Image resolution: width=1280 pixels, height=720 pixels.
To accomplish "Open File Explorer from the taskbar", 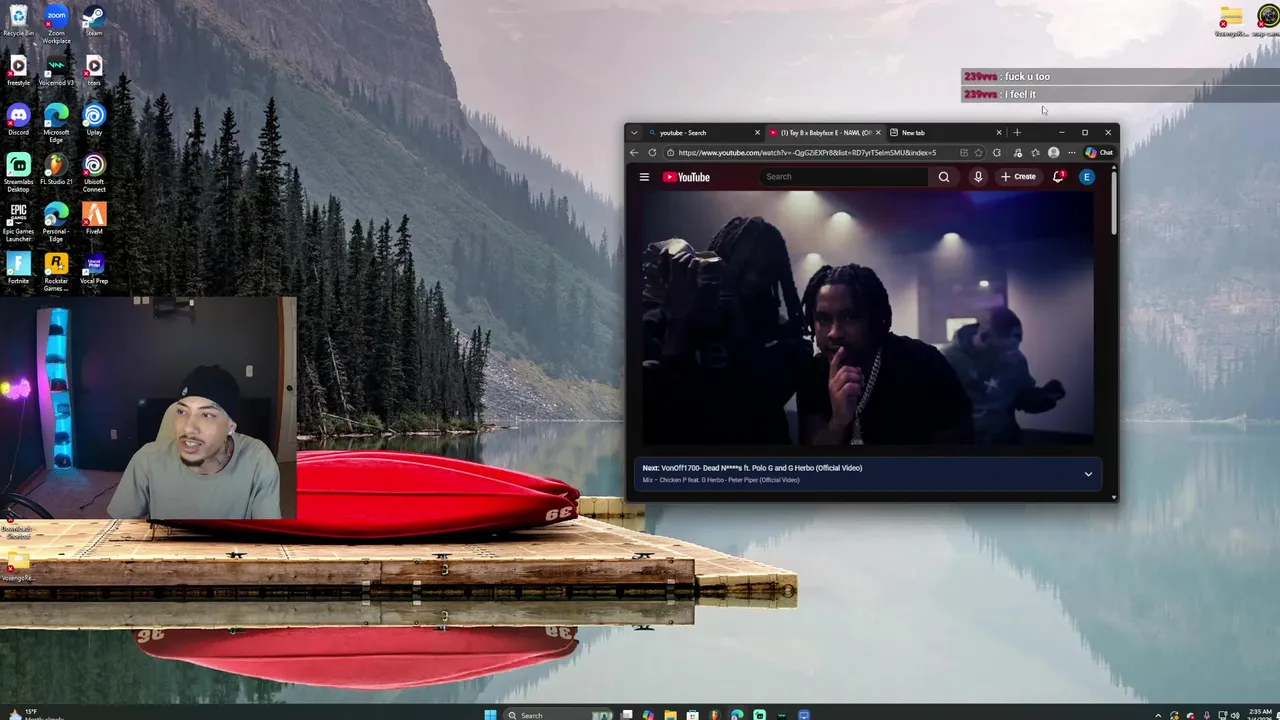I will 670,714.
